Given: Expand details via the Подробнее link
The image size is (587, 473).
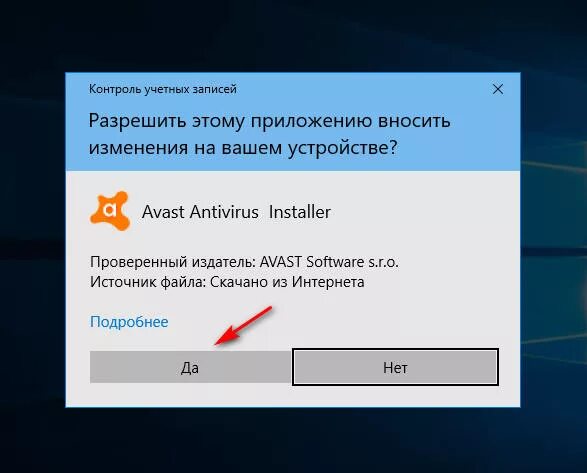Looking at the screenshot, I should click(x=129, y=322).
